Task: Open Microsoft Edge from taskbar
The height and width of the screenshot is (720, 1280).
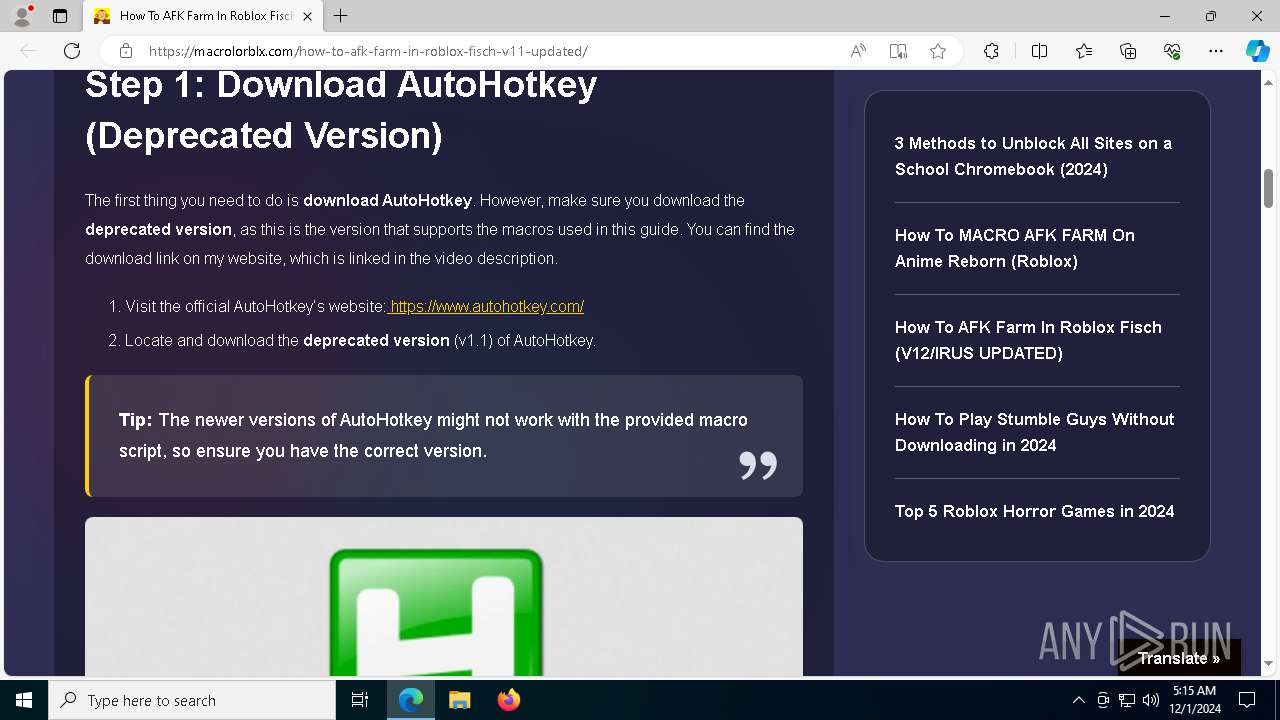Action: pos(411,700)
